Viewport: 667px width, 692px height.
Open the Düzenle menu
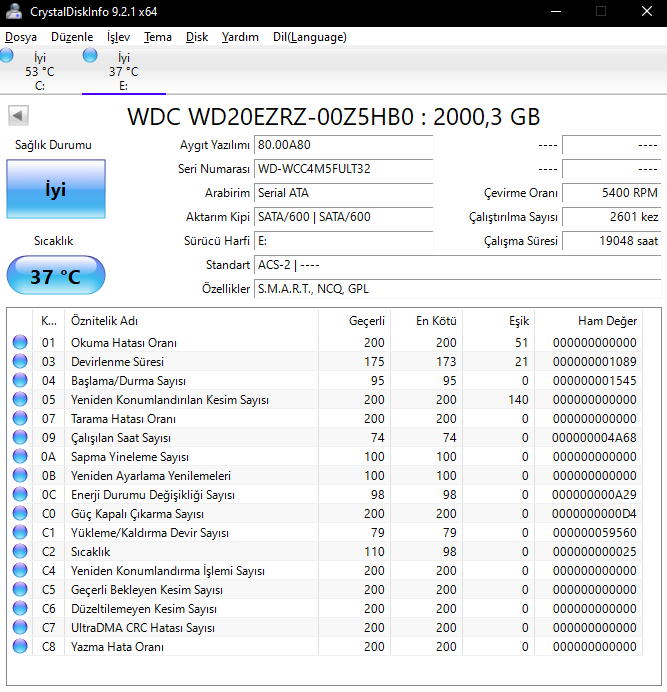(72, 37)
